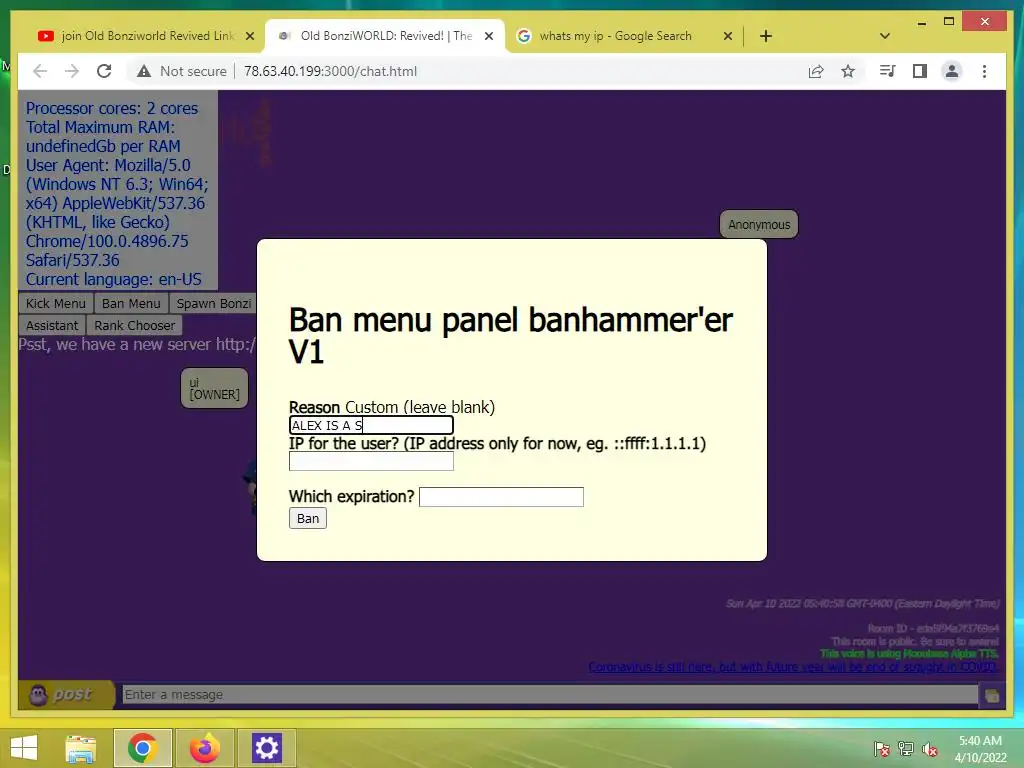1024x768 pixels.
Task: Click the network tray icon
Action: click(x=906, y=749)
